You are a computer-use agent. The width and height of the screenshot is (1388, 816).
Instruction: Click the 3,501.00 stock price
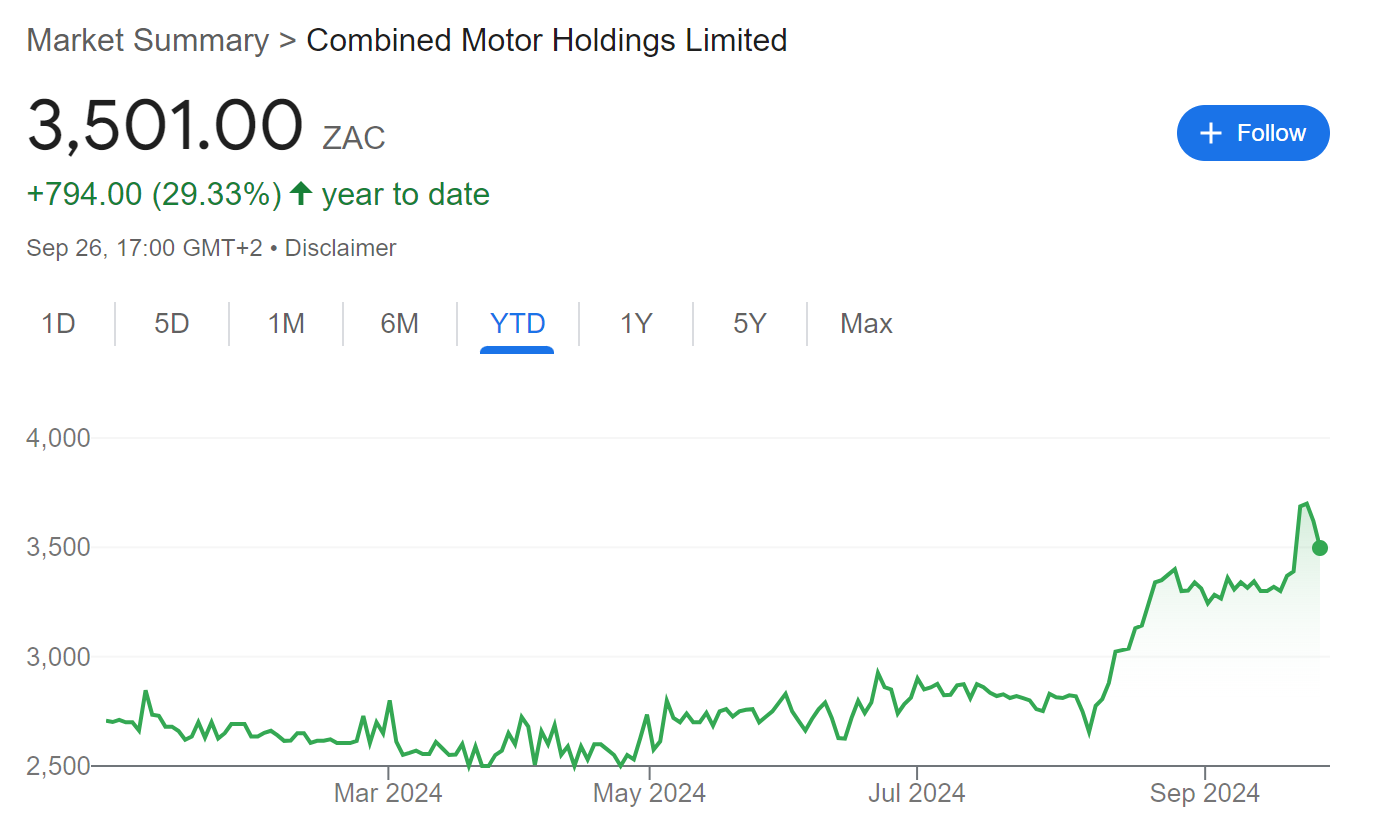(x=165, y=126)
